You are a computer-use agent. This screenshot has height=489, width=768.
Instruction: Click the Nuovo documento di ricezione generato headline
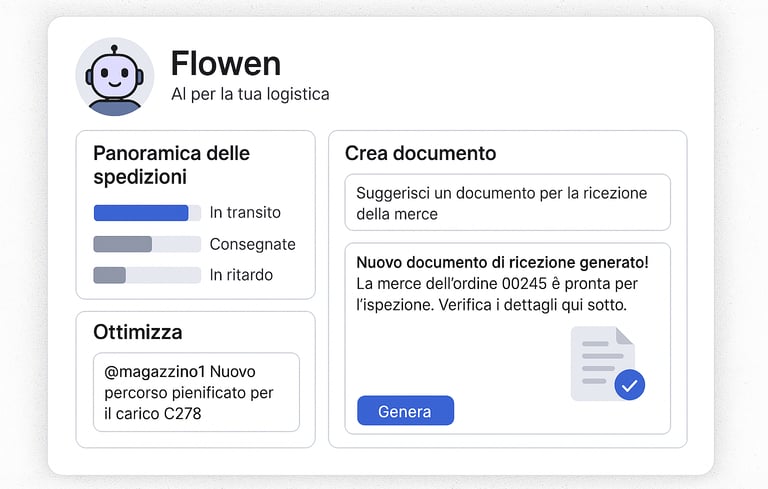pos(502,263)
